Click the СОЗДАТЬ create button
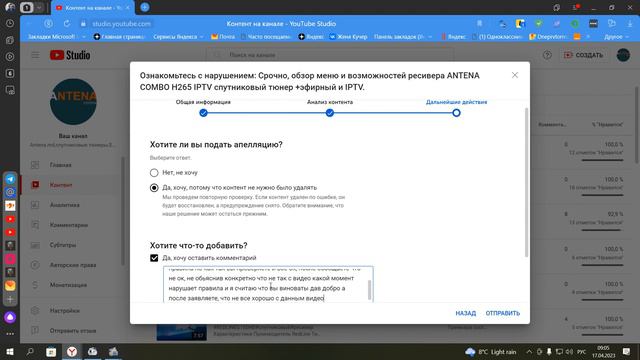The height and width of the screenshot is (360, 640). (x=583, y=55)
